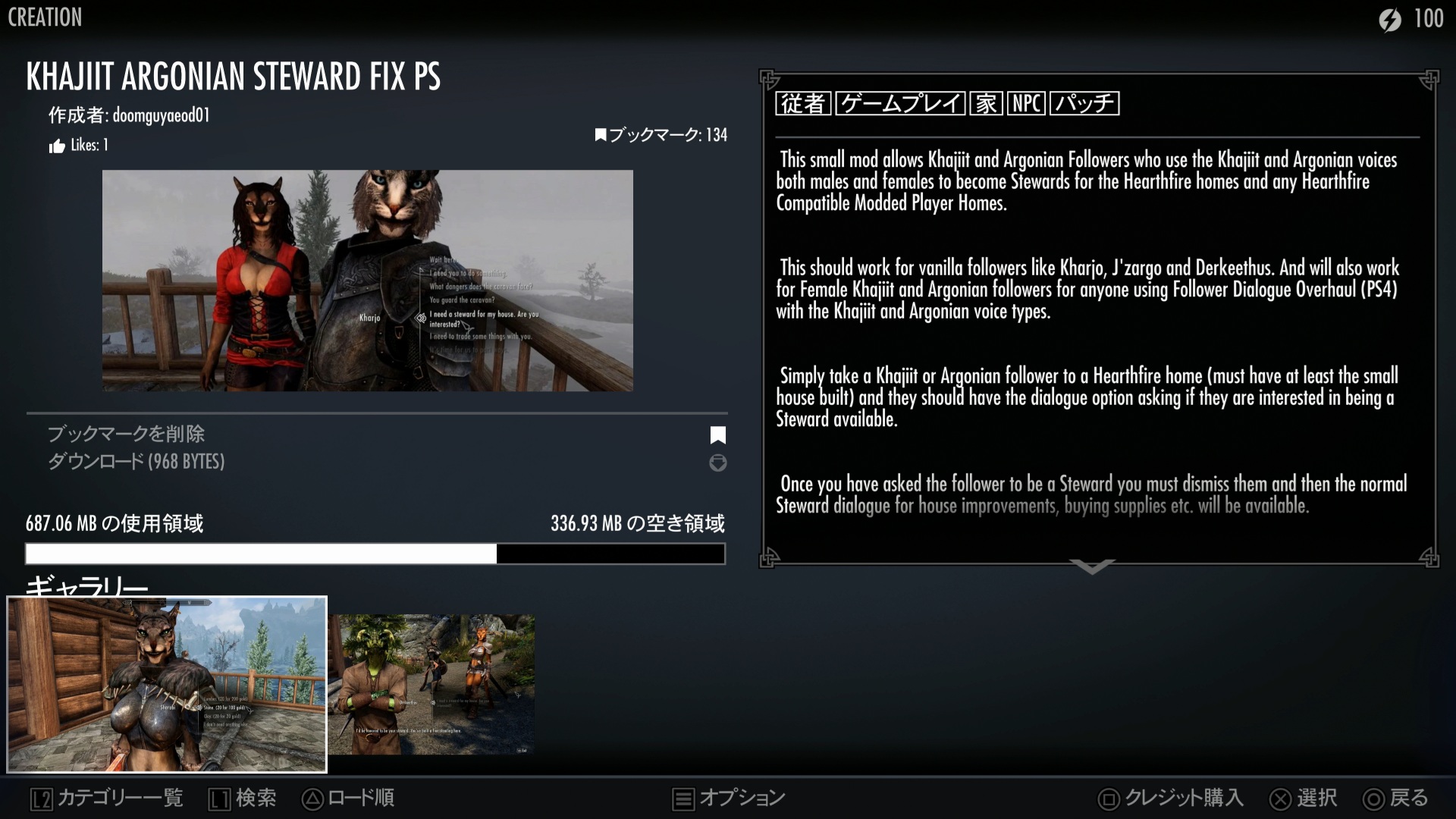
Task: Open second gallery thumbnail with Argonian
Action: click(431, 684)
